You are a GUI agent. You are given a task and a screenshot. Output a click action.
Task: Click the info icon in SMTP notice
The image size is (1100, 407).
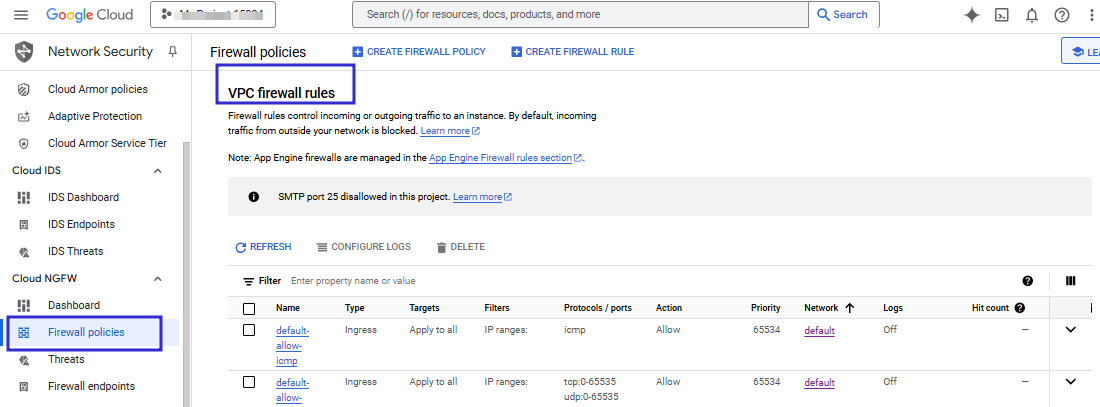(254, 197)
